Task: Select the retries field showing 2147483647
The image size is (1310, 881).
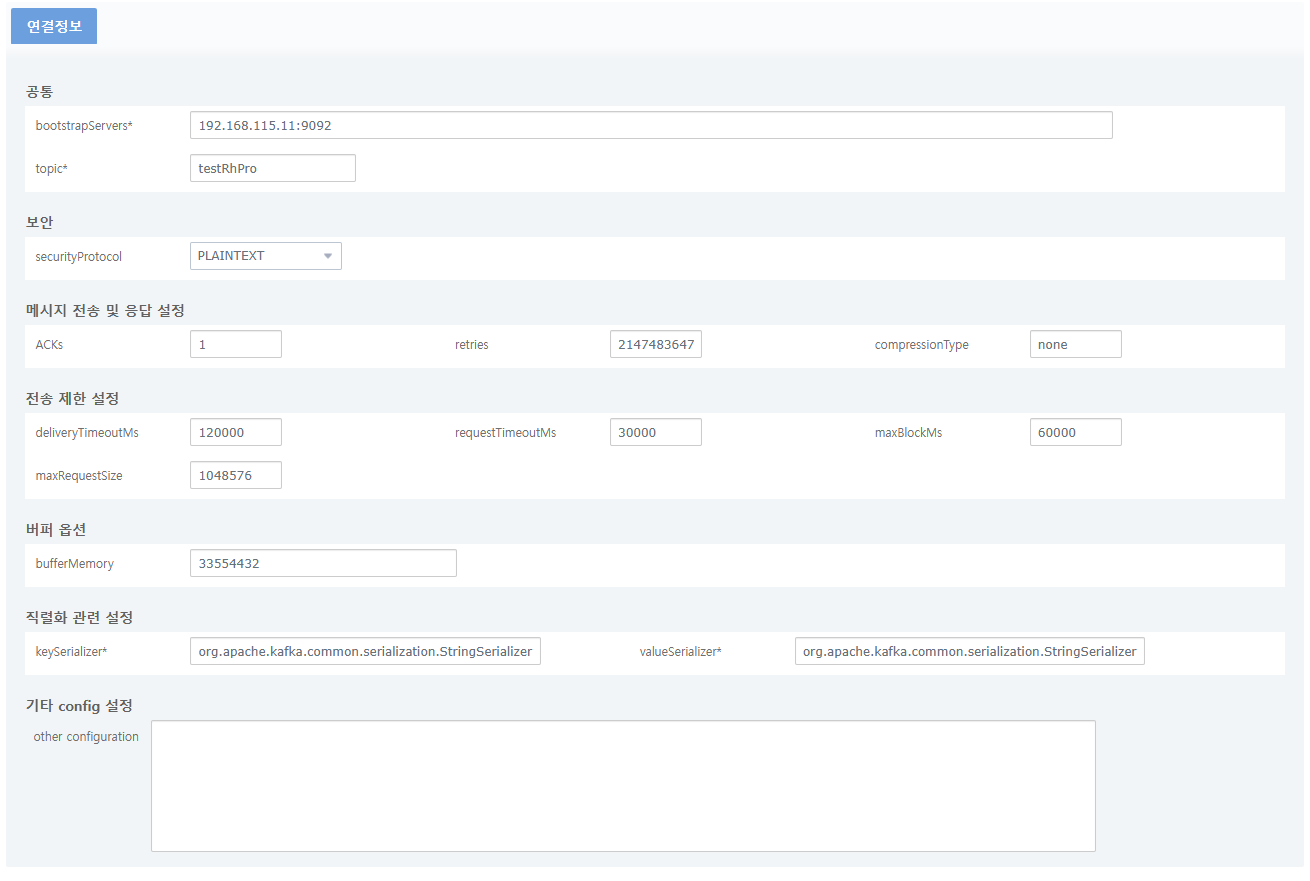Action: pyautogui.click(x=655, y=343)
